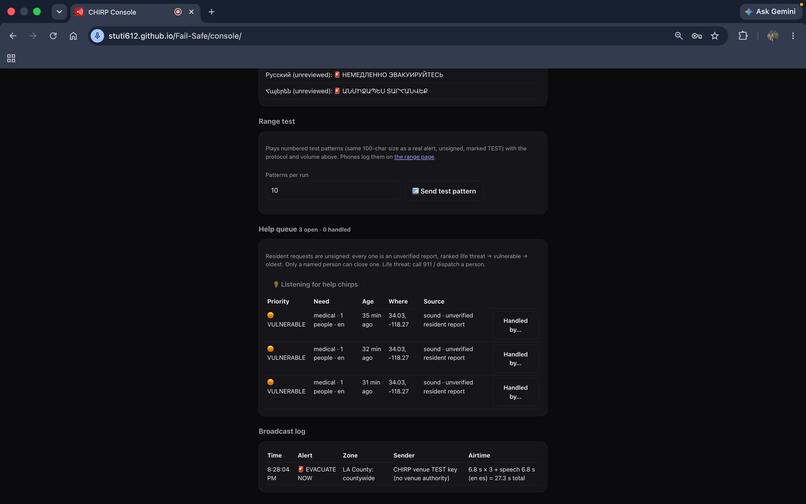Click the orange priority dot of 35 min row

click(x=270, y=315)
